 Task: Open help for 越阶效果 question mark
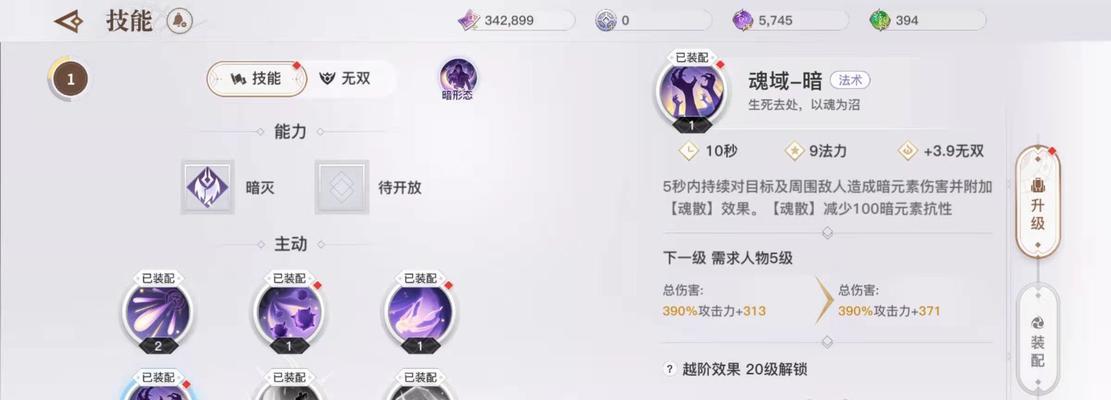(x=670, y=369)
